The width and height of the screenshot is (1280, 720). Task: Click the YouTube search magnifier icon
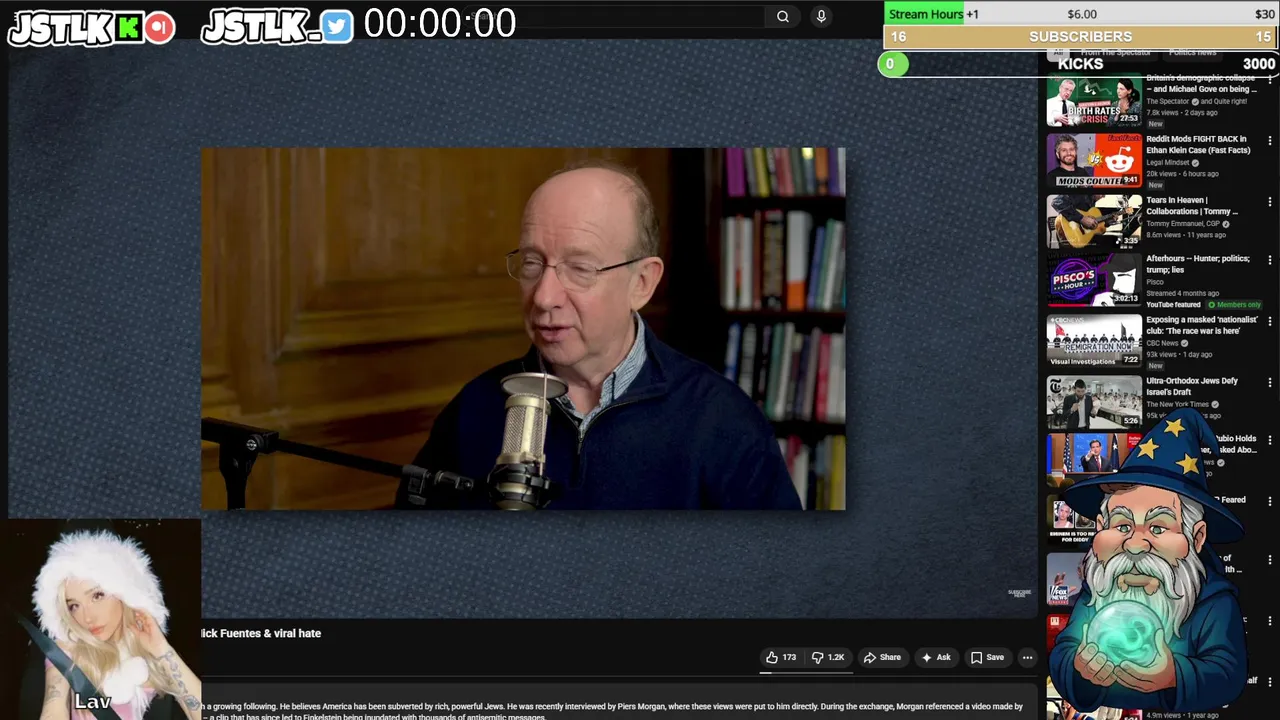coord(783,16)
